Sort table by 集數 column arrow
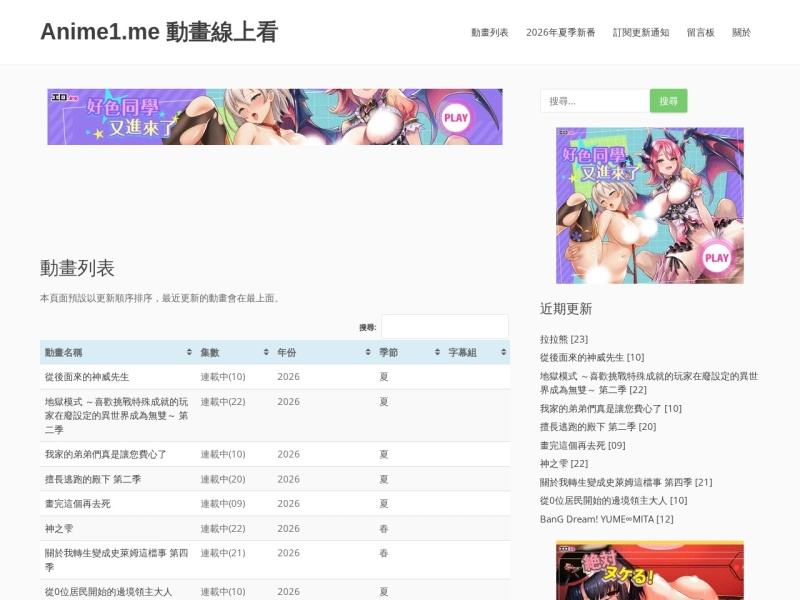Screen dimensions: 800x600 coord(266,352)
